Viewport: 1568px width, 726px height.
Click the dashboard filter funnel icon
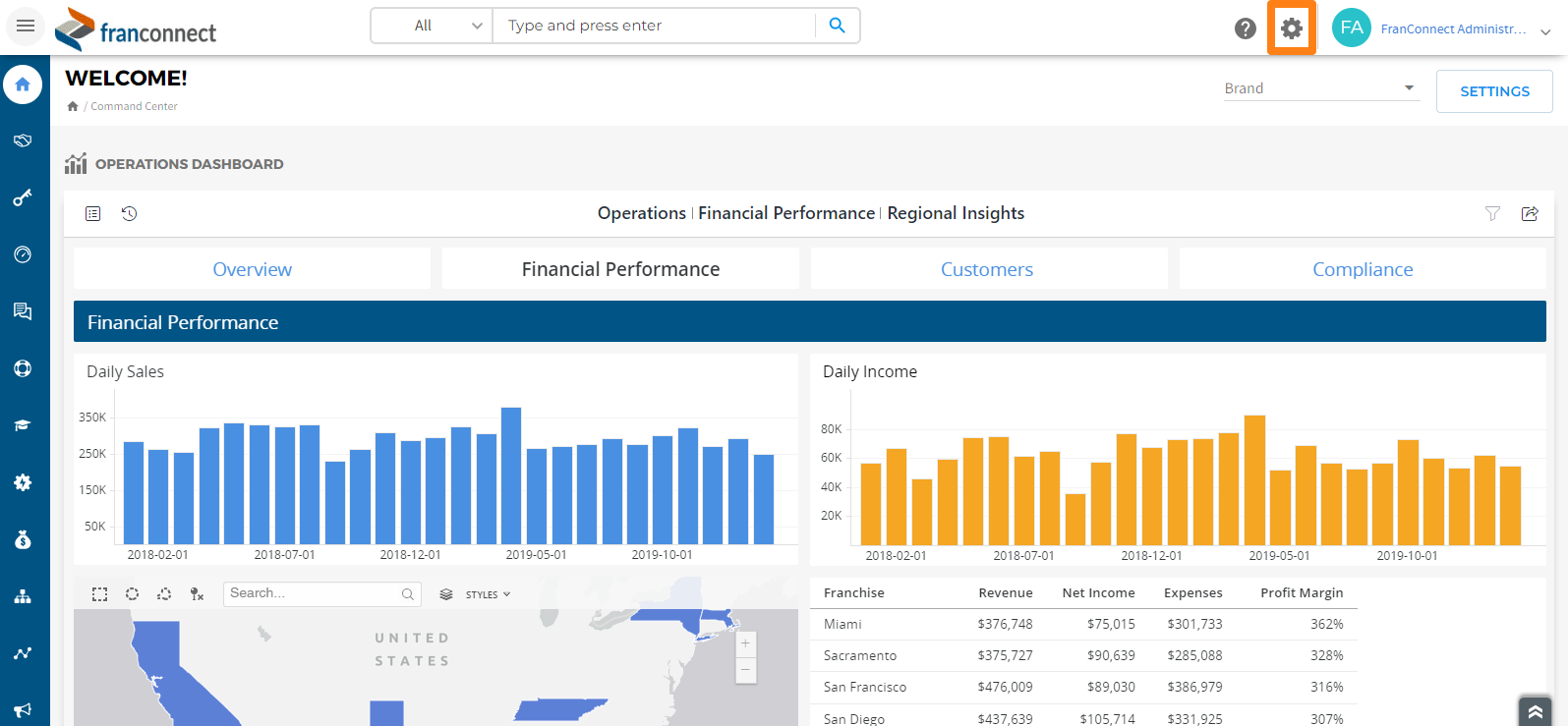pyautogui.click(x=1492, y=213)
